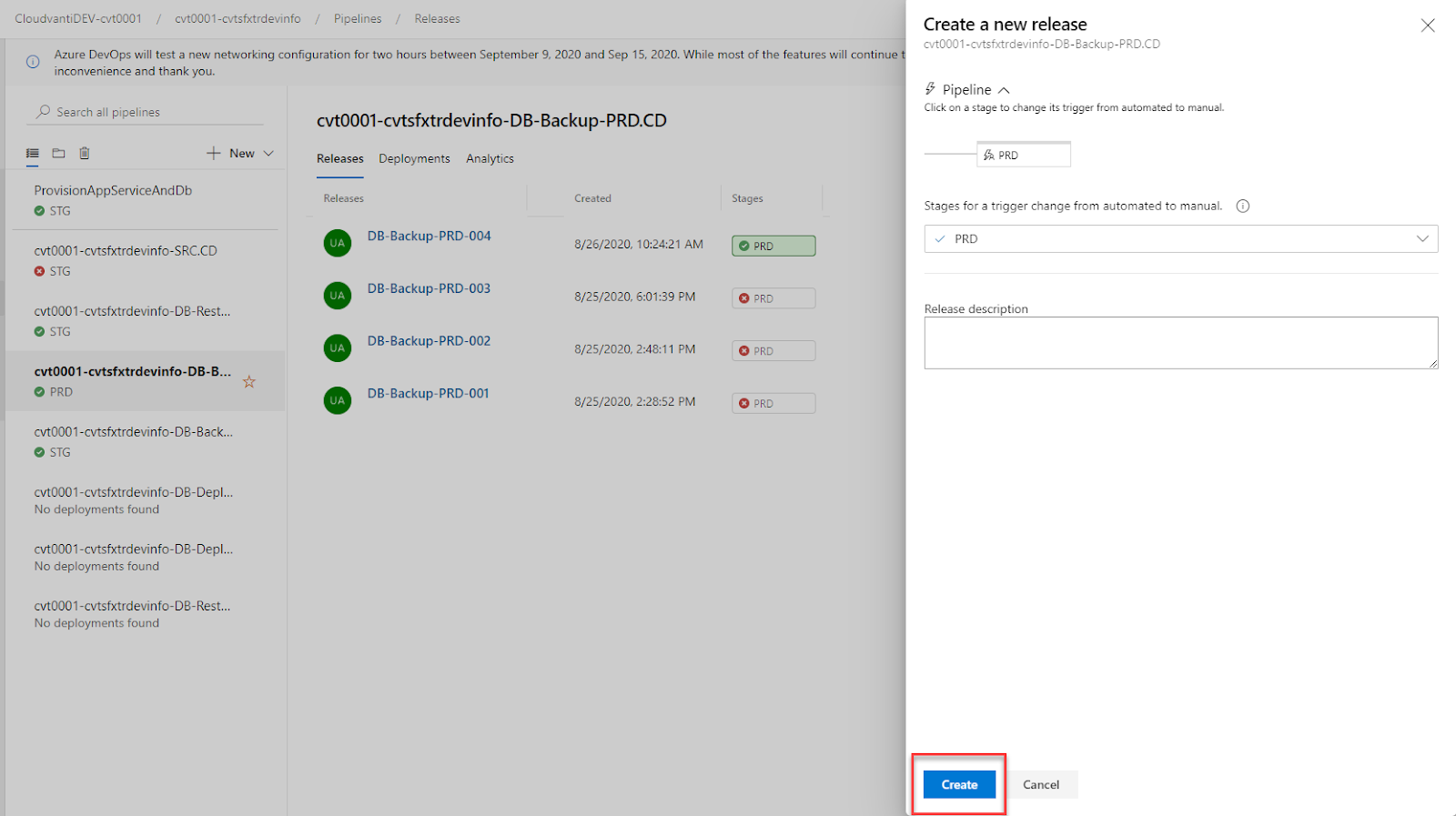The image size is (1456, 816).
Task: Switch to the Deployments tab
Action: point(414,158)
